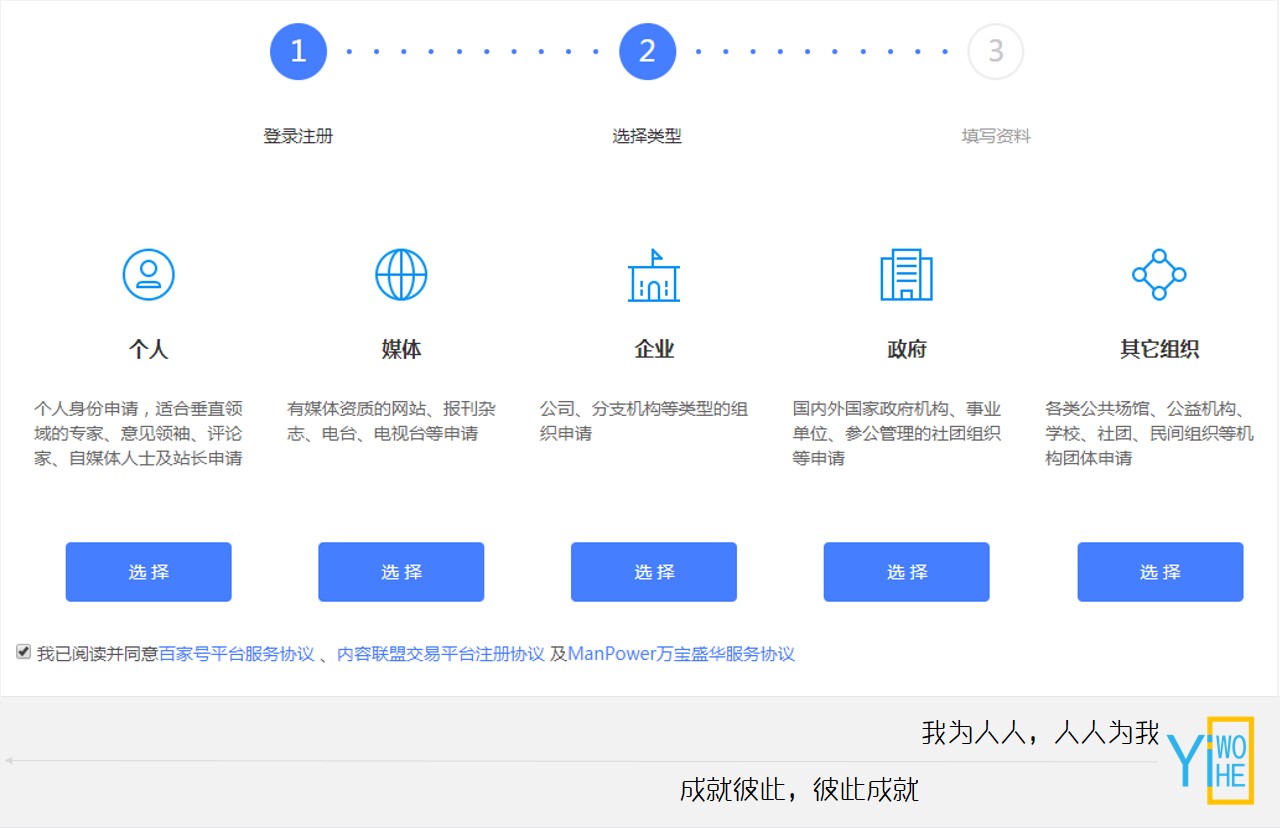Click the 媒体 globe icon
The height and width of the screenshot is (828, 1280).
pos(401,273)
